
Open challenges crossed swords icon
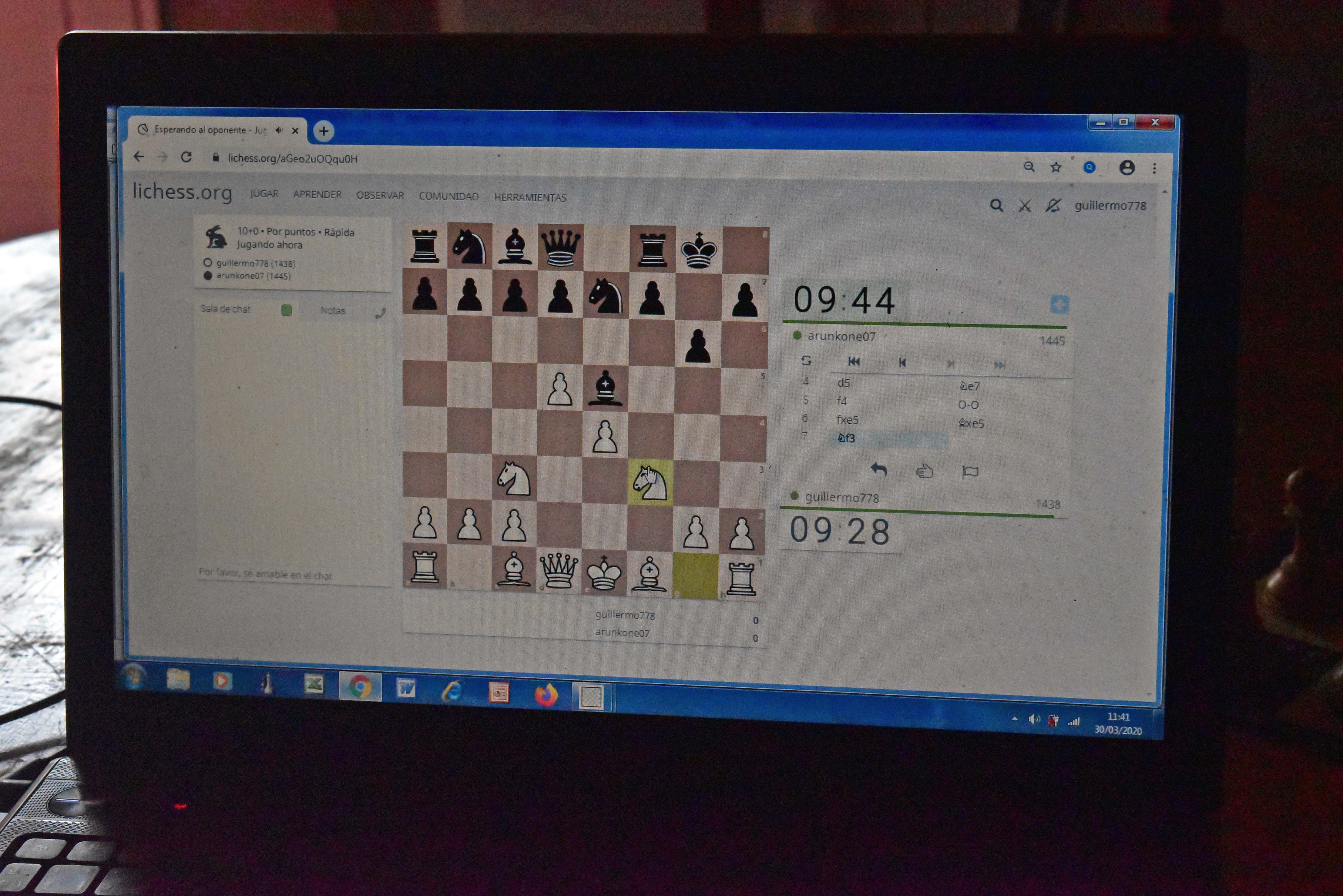point(1025,206)
